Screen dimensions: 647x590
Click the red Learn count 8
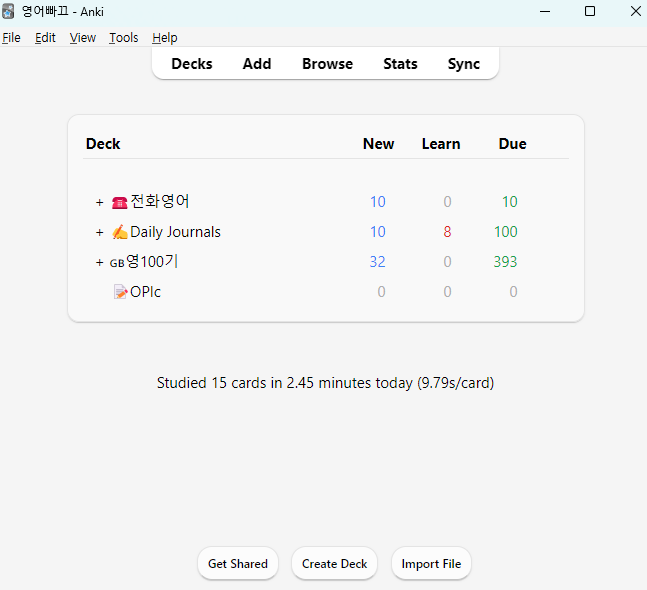(447, 232)
